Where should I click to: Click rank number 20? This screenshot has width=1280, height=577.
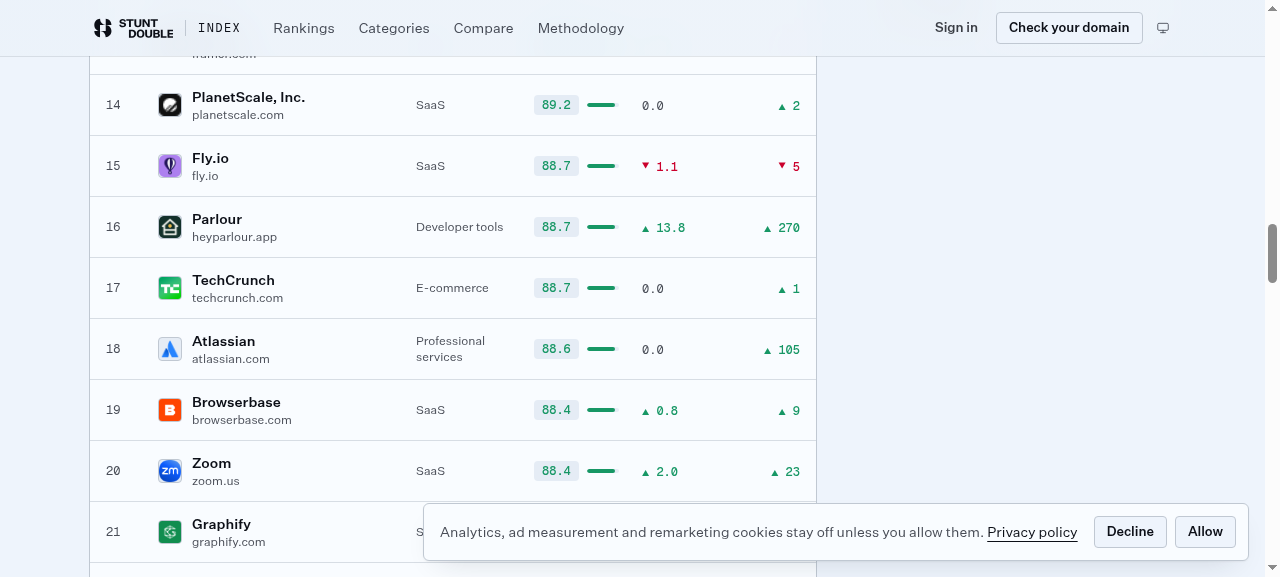113,471
